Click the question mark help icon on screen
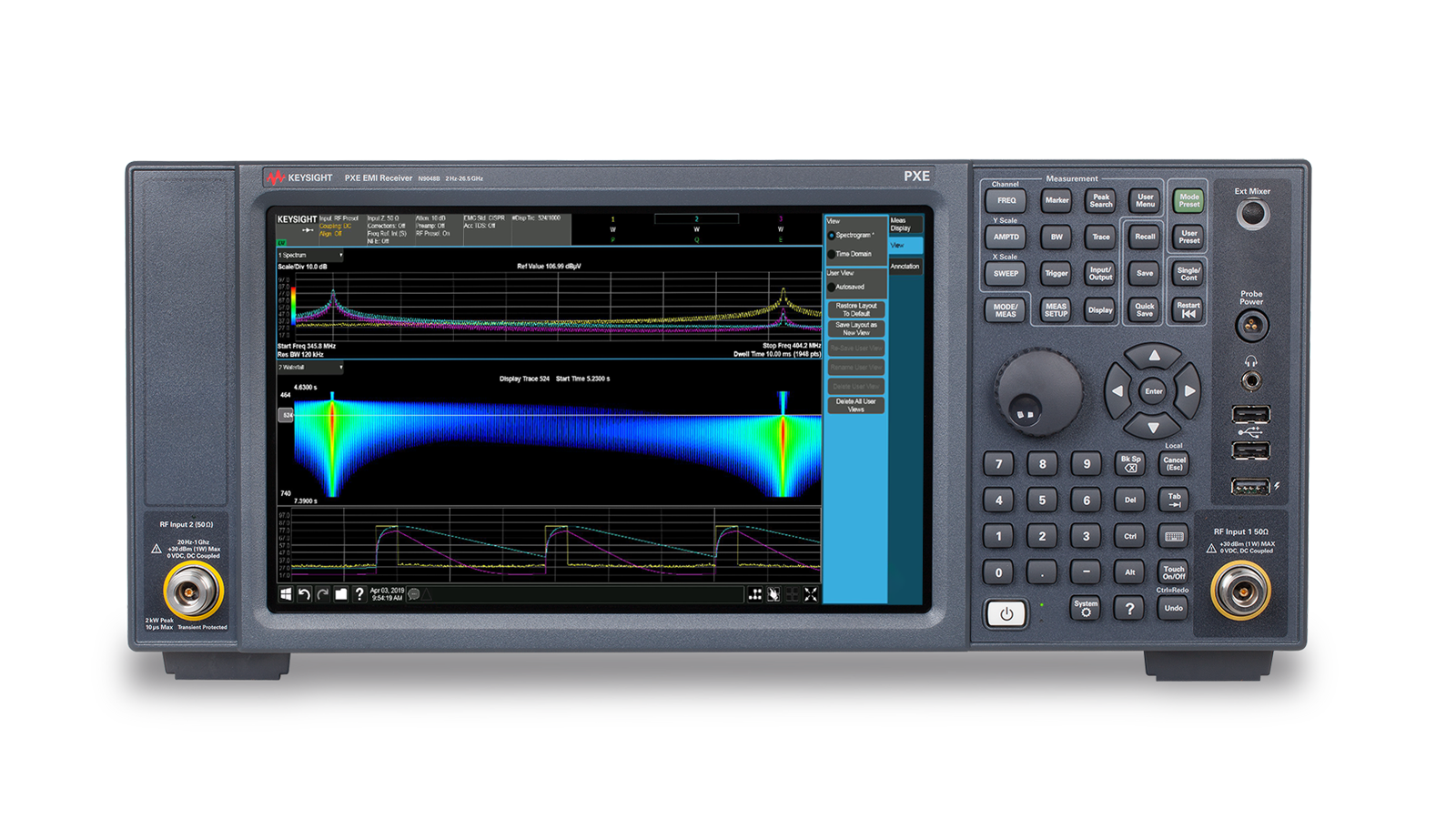 [359, 593]
